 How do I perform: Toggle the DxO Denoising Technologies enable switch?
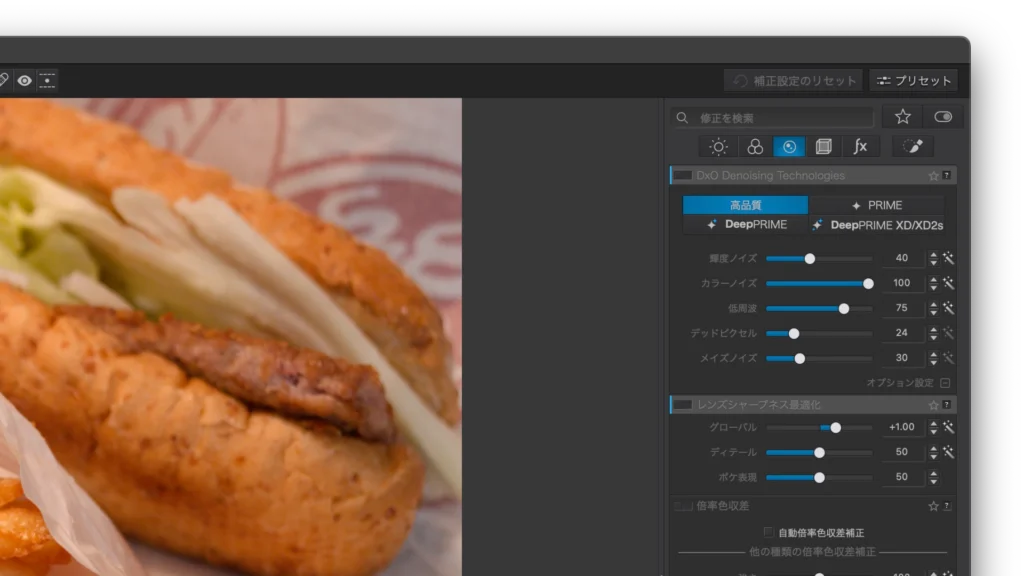click(x=683, y=176)
